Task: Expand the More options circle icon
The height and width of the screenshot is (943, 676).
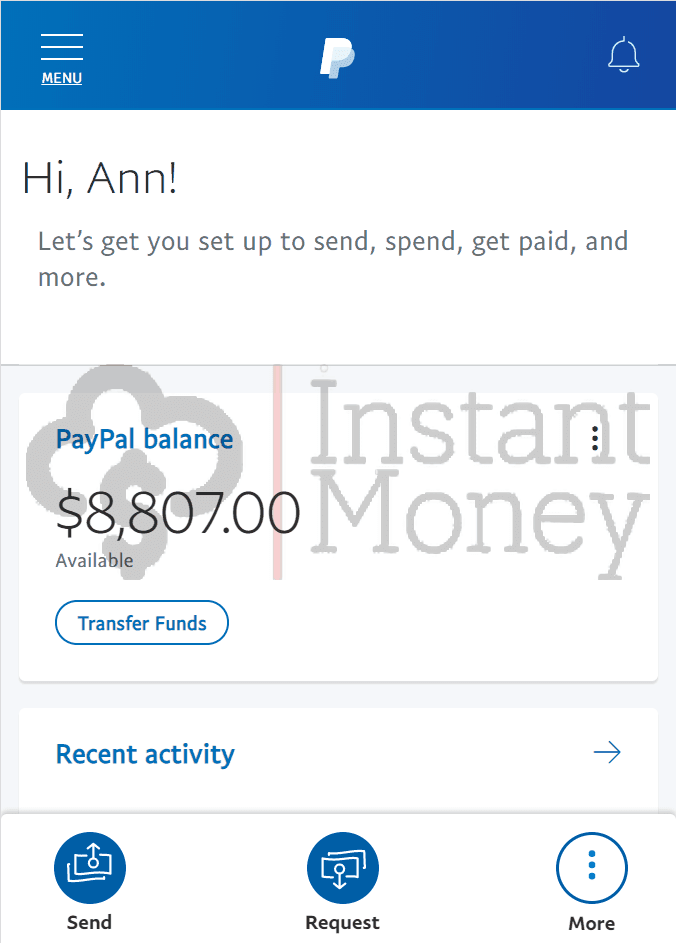Action: pos(592,868)
